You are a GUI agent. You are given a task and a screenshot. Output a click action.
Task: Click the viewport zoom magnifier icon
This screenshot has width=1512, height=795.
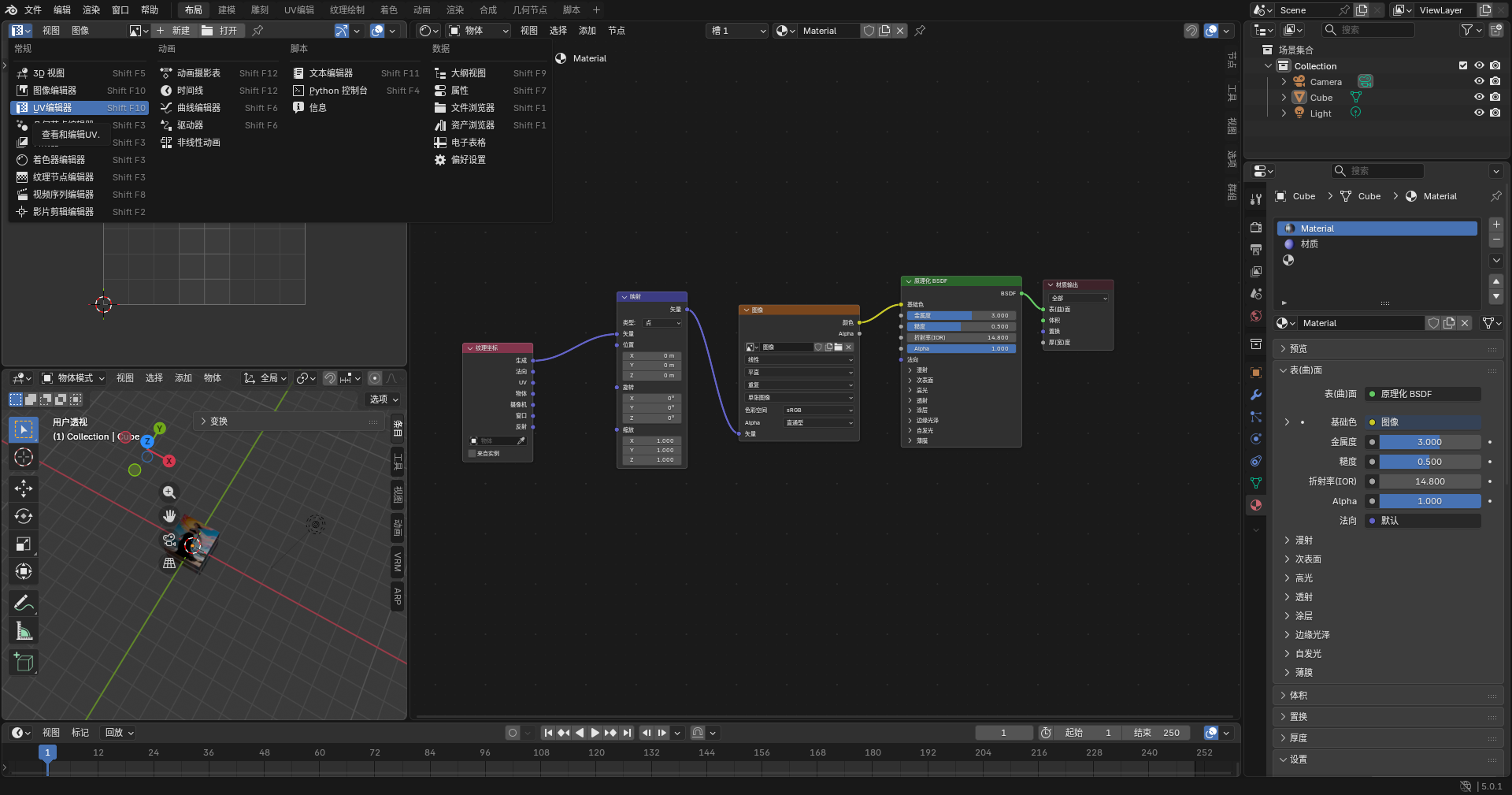coord(169,492)
